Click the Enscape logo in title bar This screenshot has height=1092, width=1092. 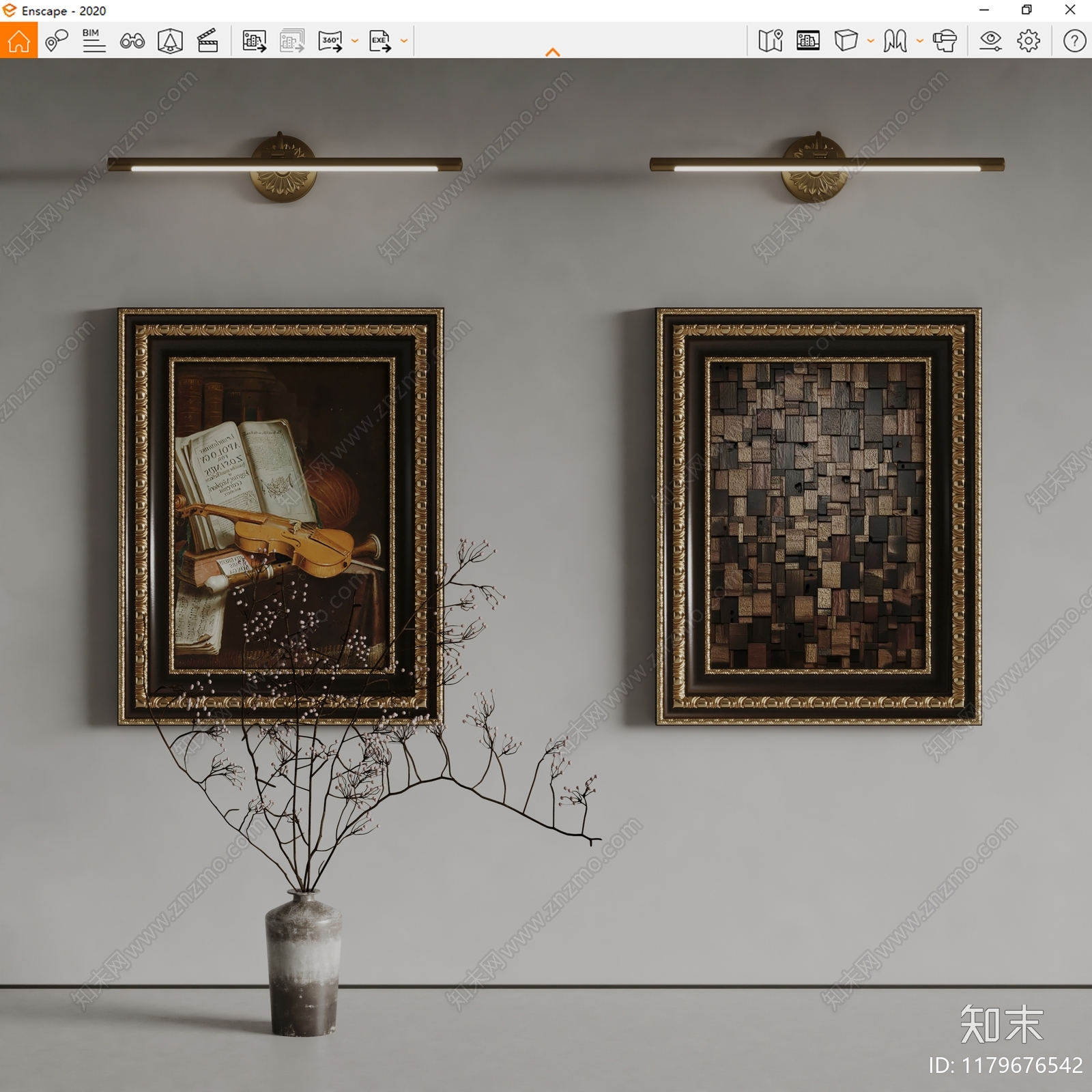[10, 10]
